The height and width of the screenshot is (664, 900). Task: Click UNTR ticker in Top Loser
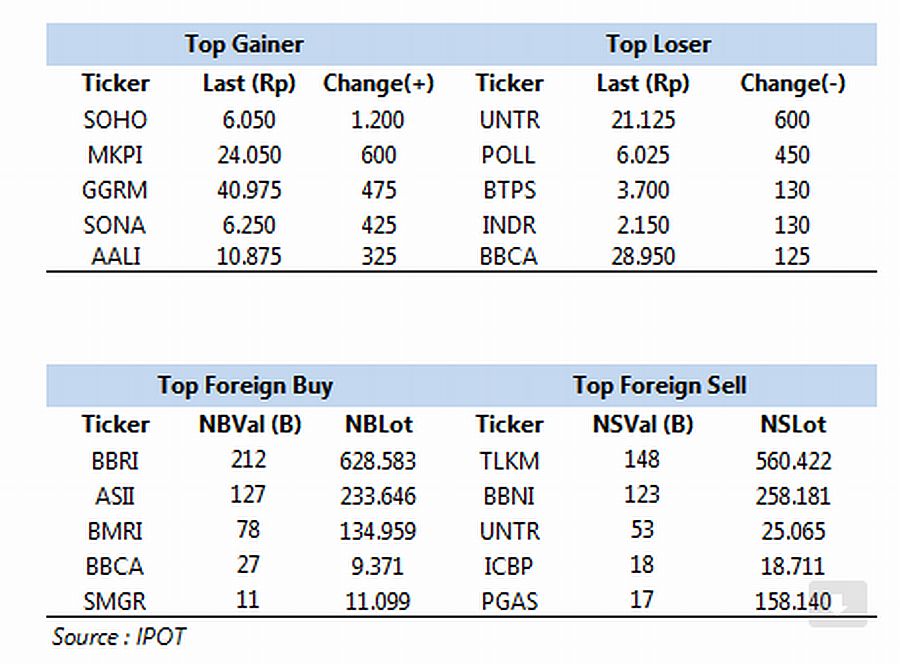click(x=510, y=120)
